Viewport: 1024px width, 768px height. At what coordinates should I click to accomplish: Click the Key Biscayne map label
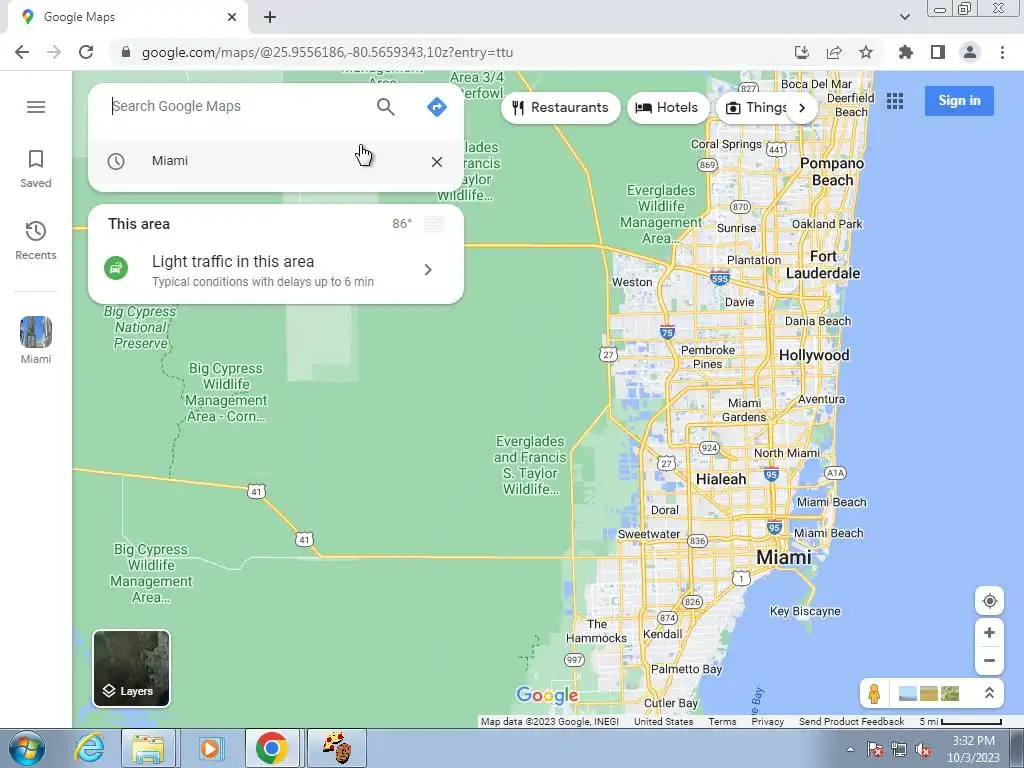tap(805, 611)
